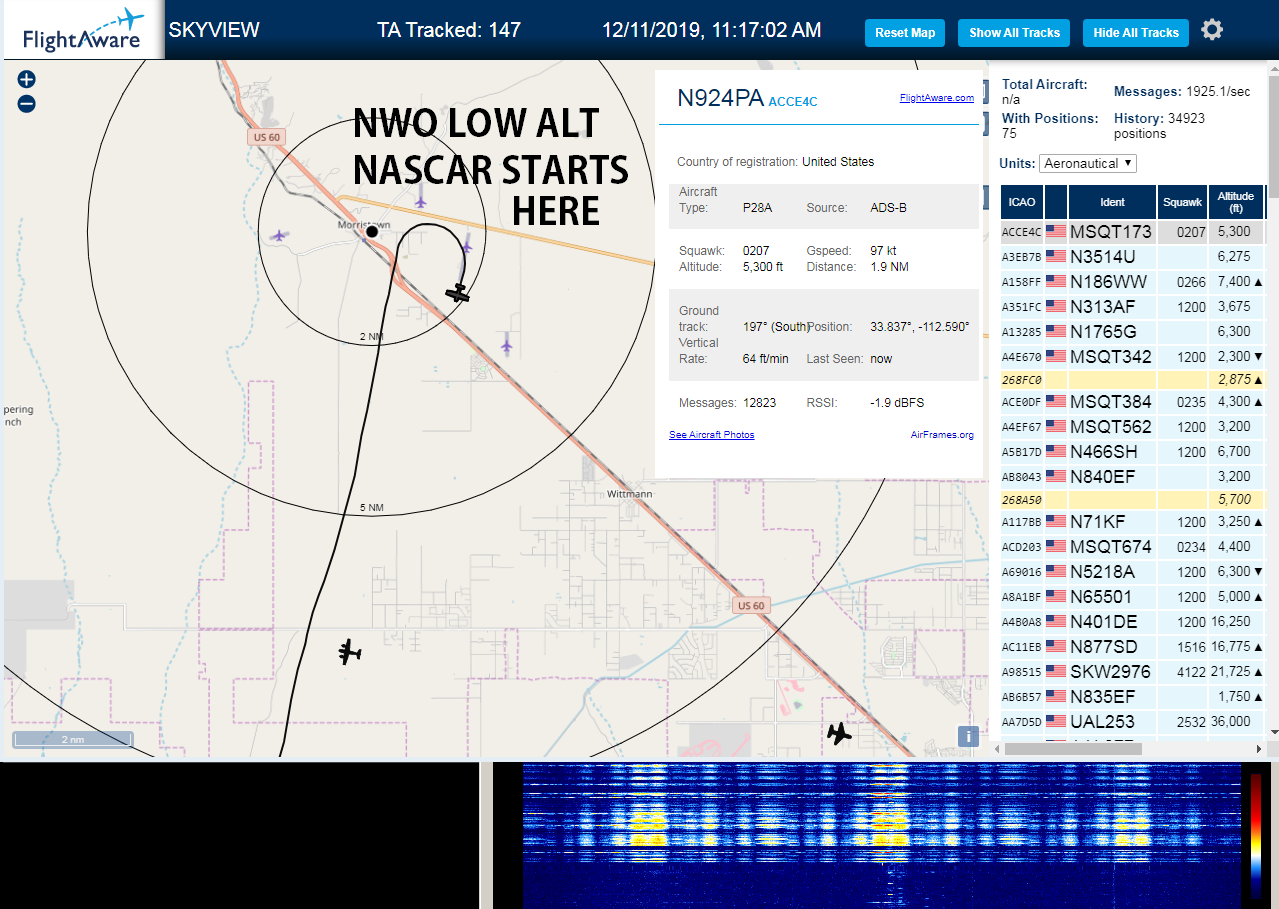Click the 5 NM range ring label

tap(372, 508)
